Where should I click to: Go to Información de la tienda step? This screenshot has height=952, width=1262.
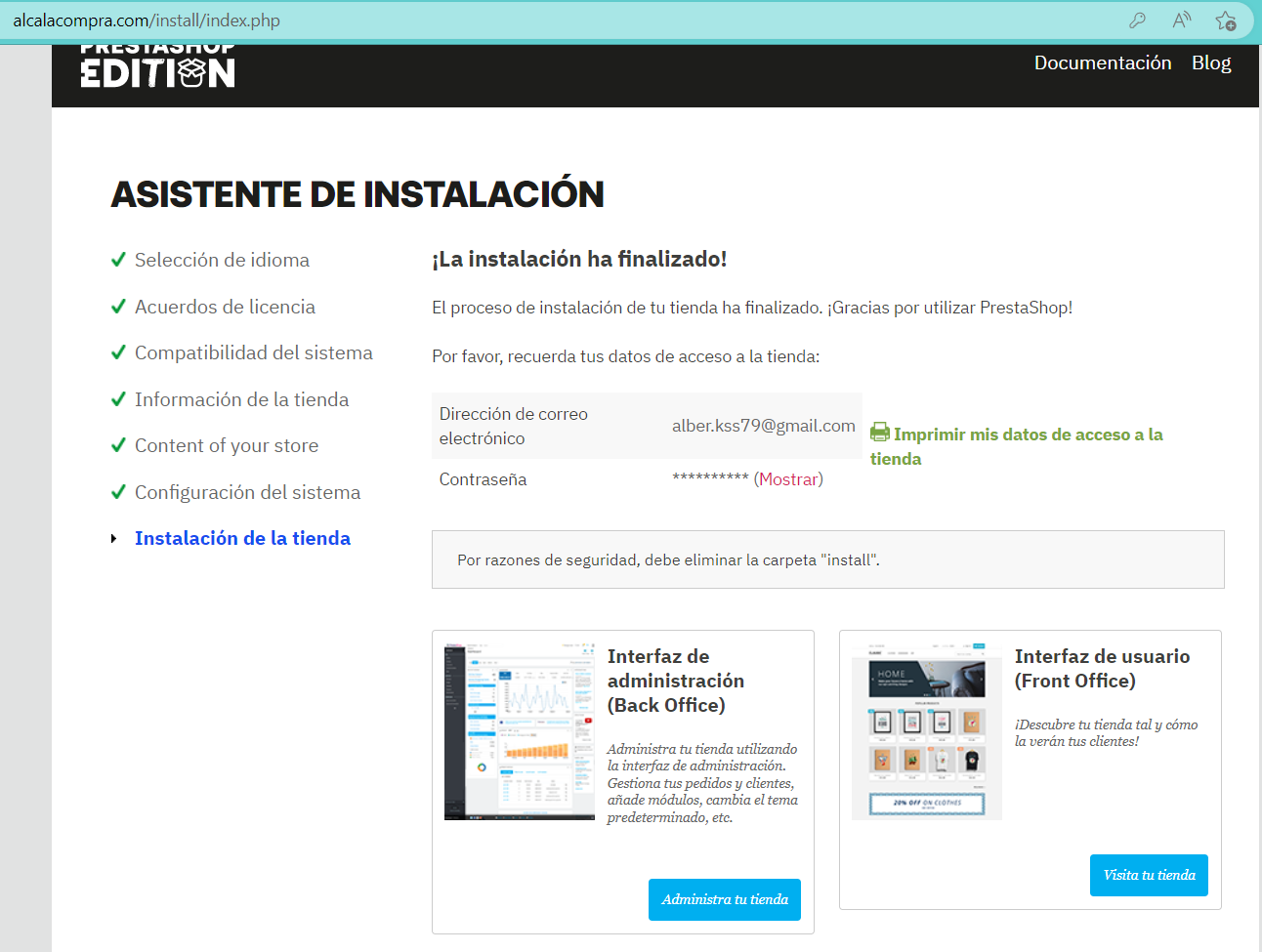pyautogui.click(x=241, y=399)
